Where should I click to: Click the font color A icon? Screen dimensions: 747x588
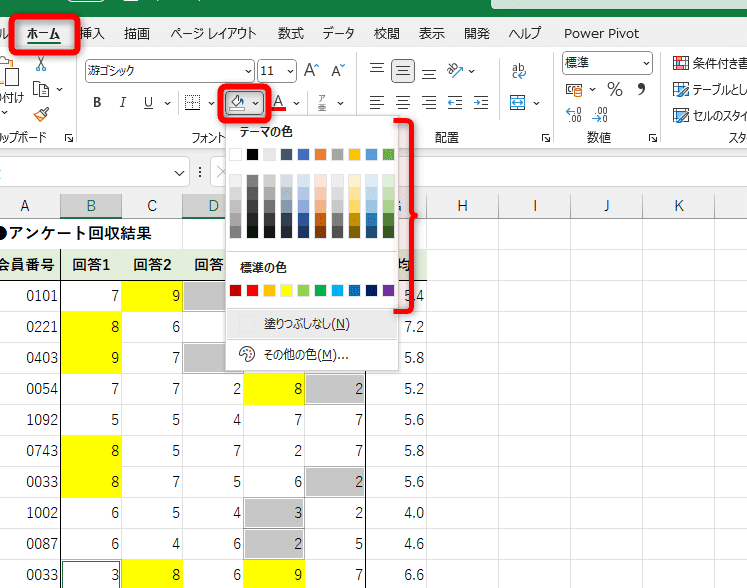(278, 102)
